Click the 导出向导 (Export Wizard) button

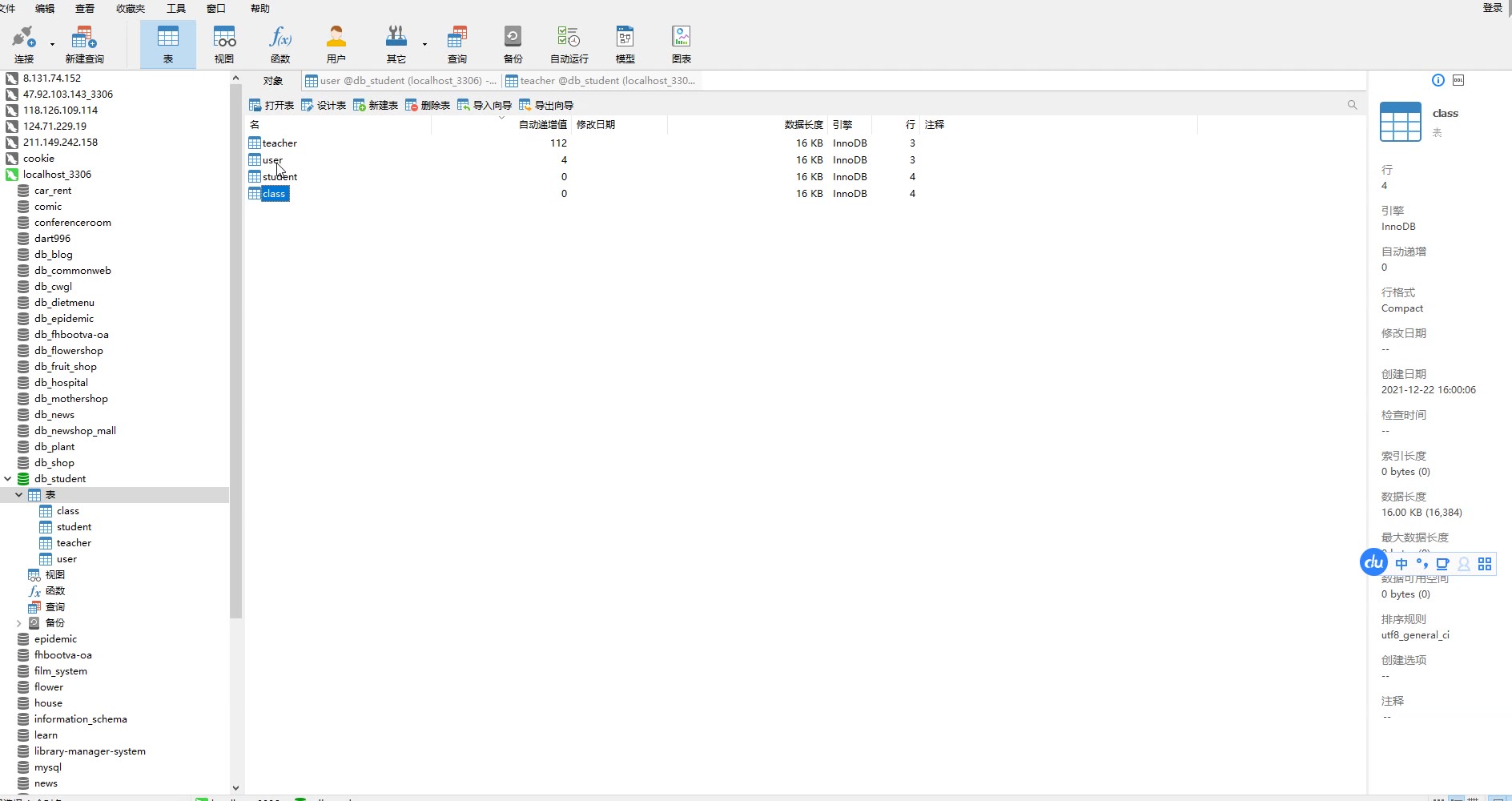coord(546,105)
